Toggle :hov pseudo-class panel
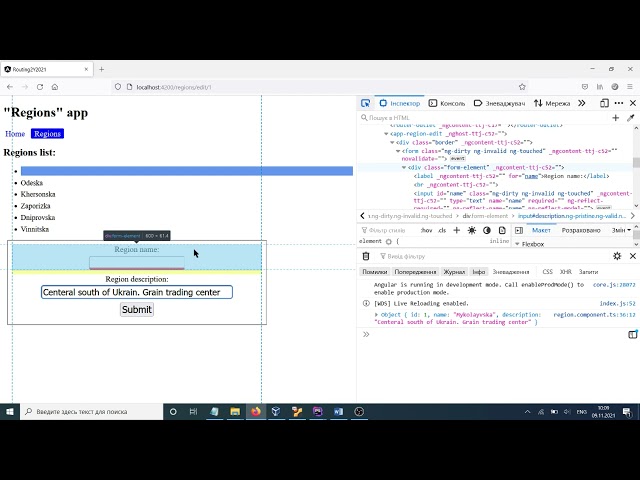The image size is (640, 480). (427, 230)
